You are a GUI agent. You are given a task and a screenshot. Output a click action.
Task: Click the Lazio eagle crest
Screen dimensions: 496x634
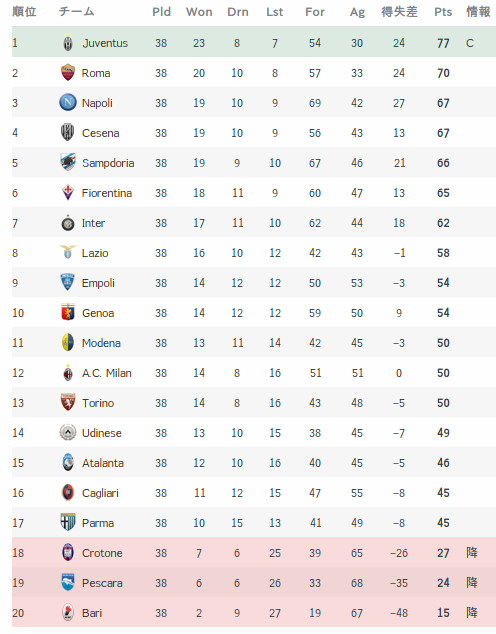tap(68, 252)
